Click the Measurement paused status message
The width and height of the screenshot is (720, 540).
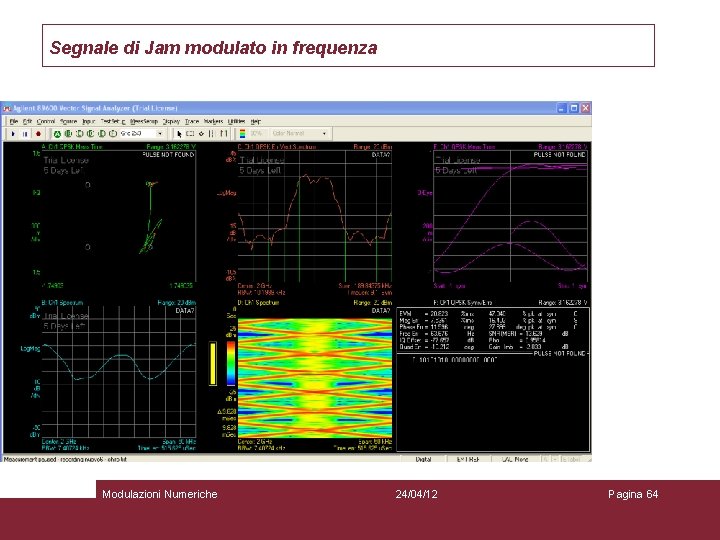65,459
